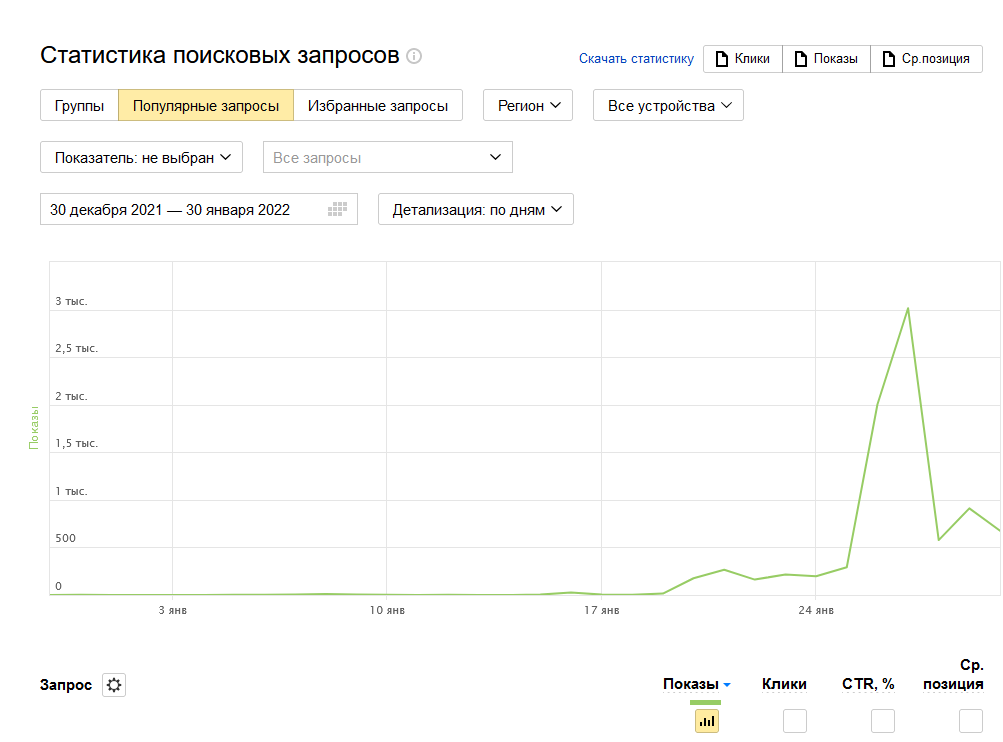1003x742 pixels.
Task: Click the Скачать статистику link
Action: coord(636,59)
